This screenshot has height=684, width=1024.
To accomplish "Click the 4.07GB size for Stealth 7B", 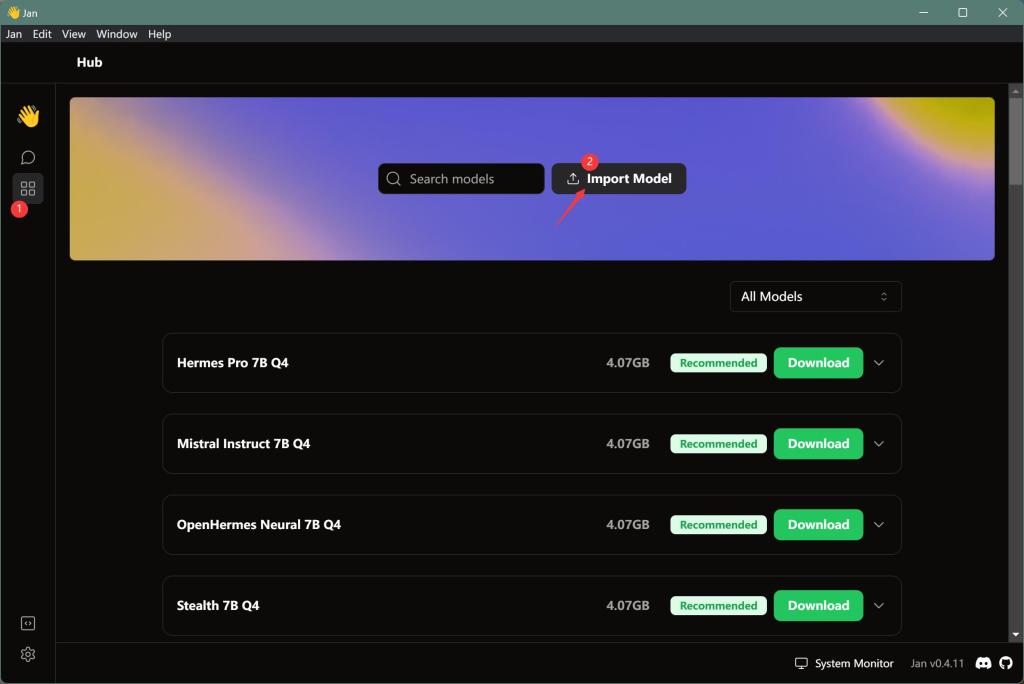I will (628, 606).
